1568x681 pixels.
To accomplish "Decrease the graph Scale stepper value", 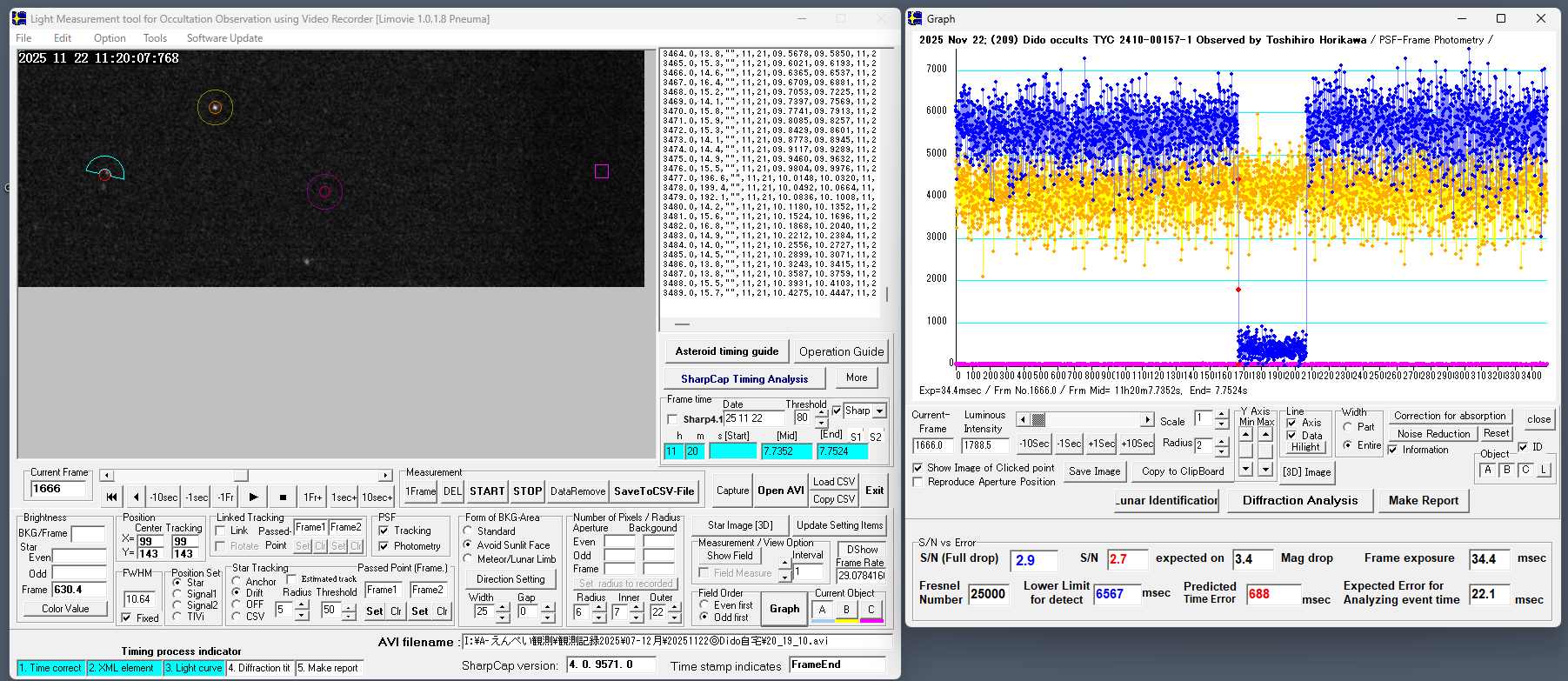I will point(1222,424).
